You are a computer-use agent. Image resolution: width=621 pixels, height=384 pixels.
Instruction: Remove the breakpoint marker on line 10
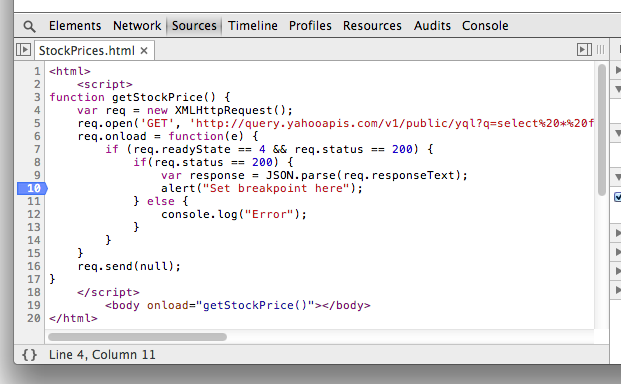32,188
